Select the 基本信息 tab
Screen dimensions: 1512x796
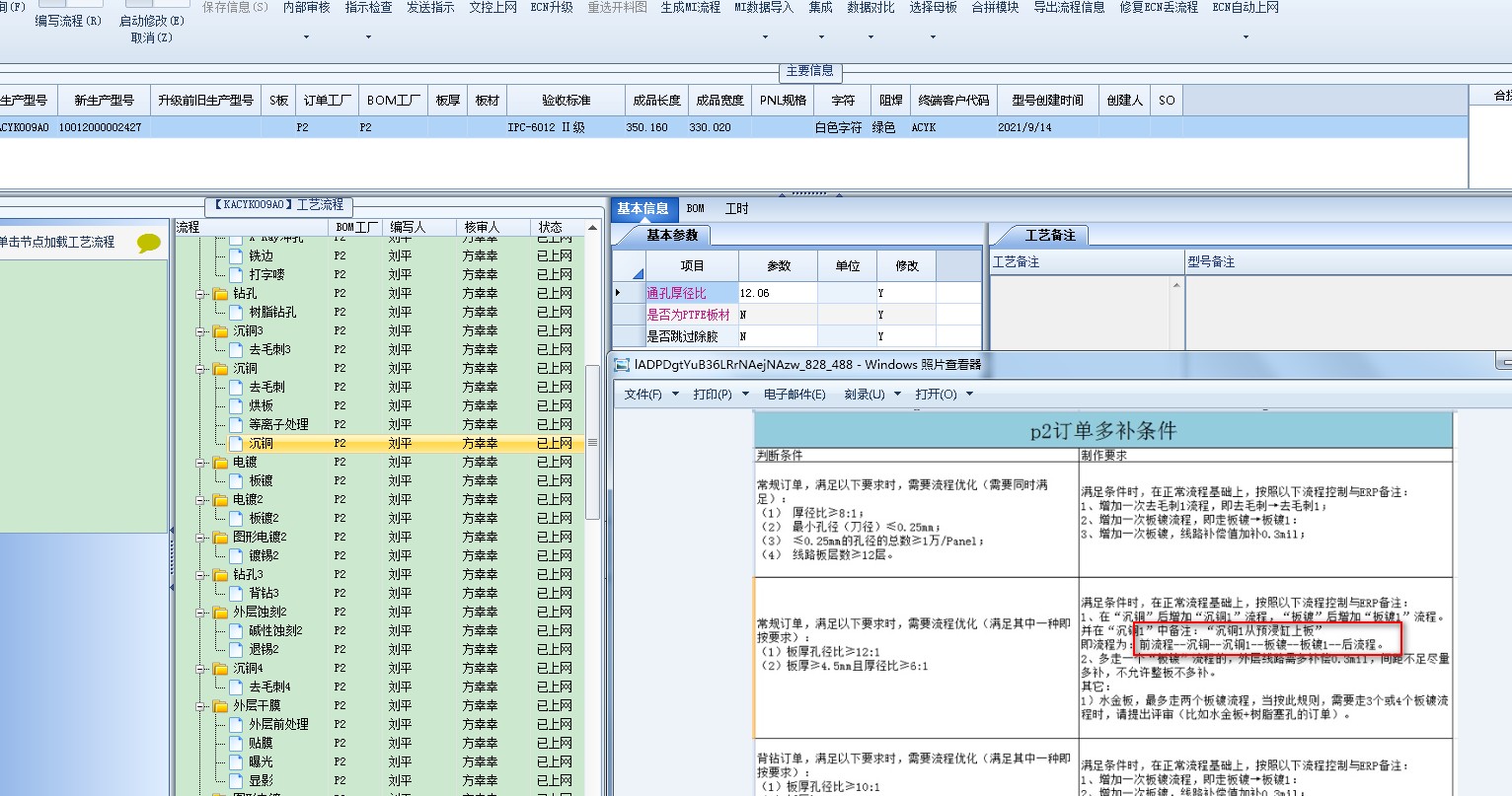pos(643,208)
